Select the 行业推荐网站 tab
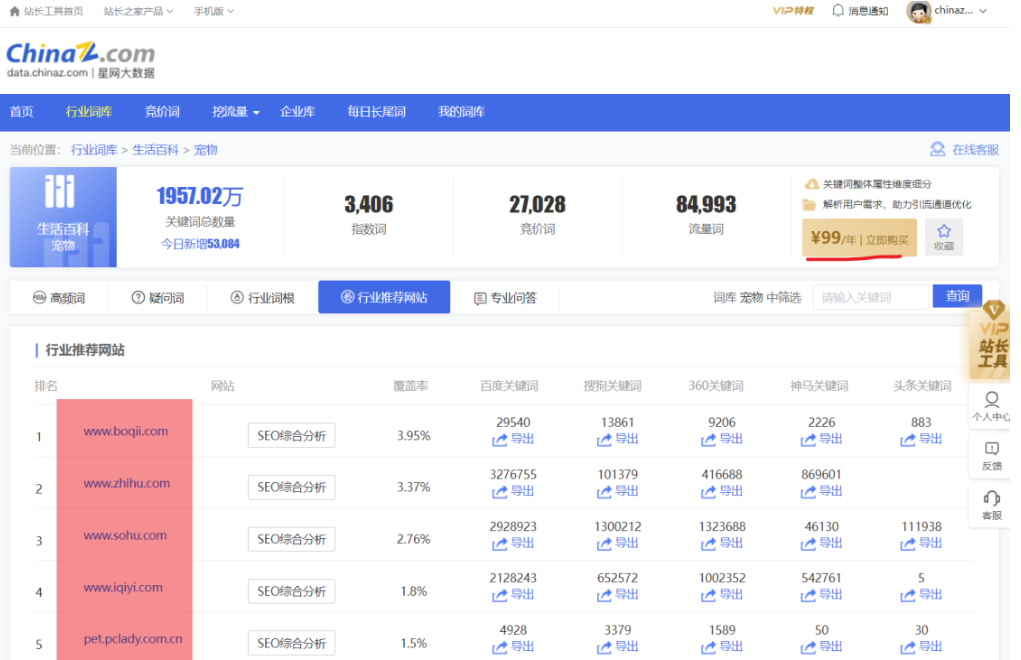 tap(384, 297)
